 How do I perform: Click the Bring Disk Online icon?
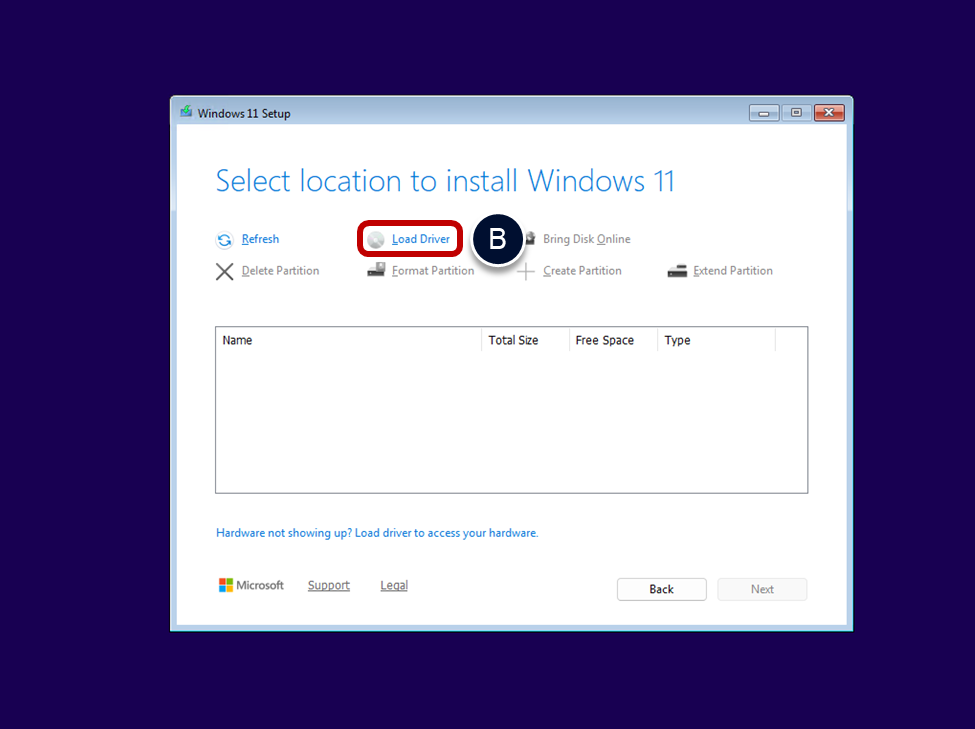pyautogui.click(x=530, y=239)
